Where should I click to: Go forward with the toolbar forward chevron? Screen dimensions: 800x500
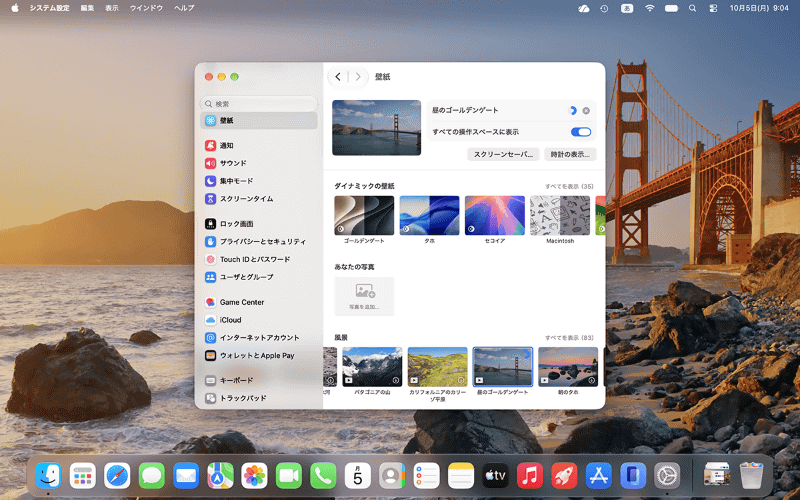click(358, 77)
